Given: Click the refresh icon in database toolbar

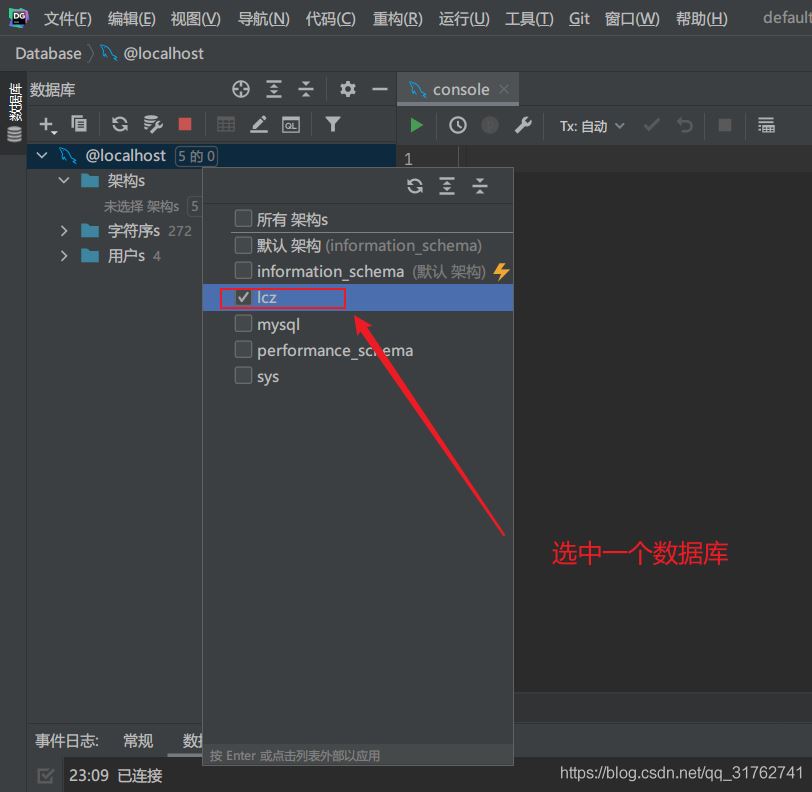Looking at the screenshot, I should [x=120, y=124].
